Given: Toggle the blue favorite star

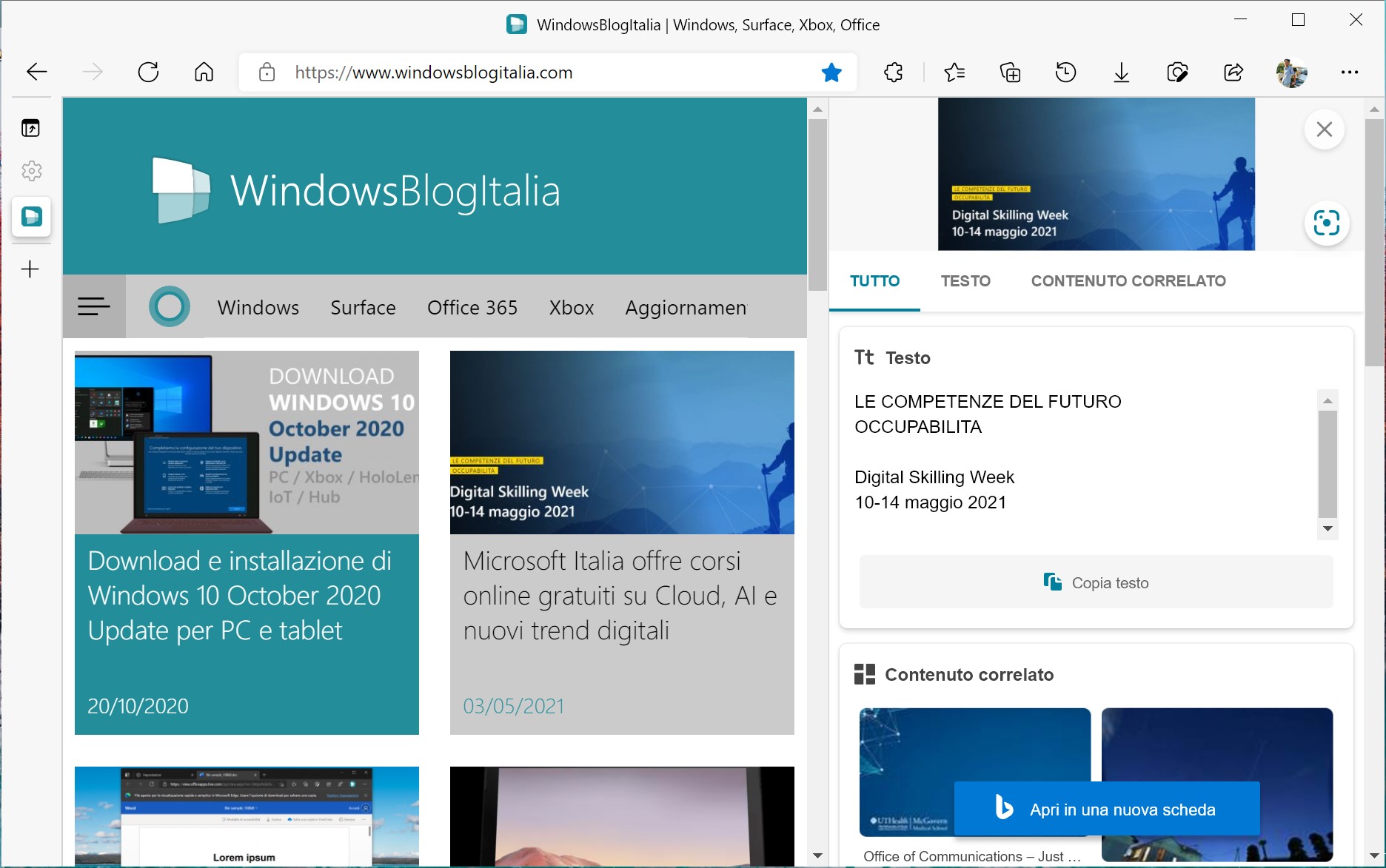Looking at the screenshot, I should pos(831,73).
